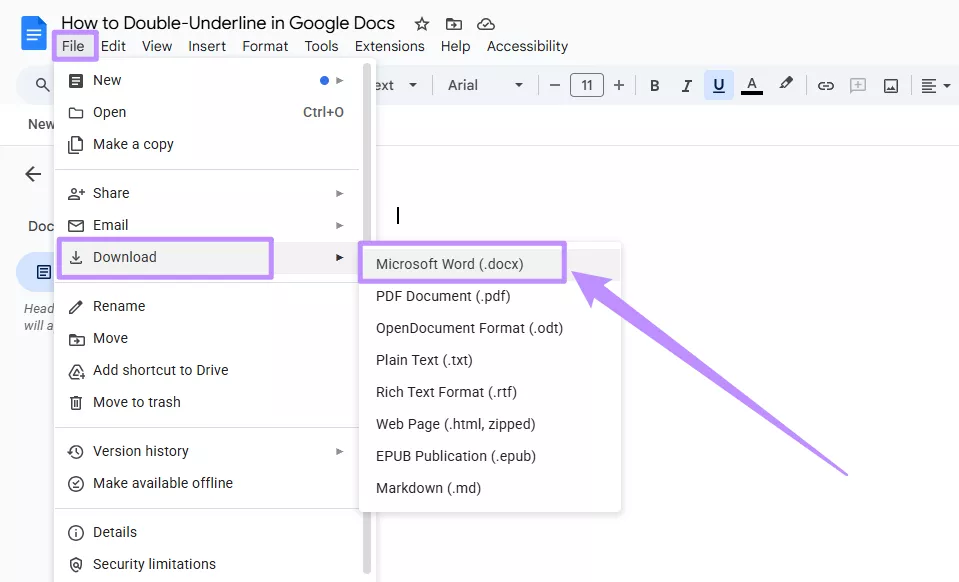Toggle underline formatting
The width and height of the screenshot is (959, 582).
click(718, 85)
